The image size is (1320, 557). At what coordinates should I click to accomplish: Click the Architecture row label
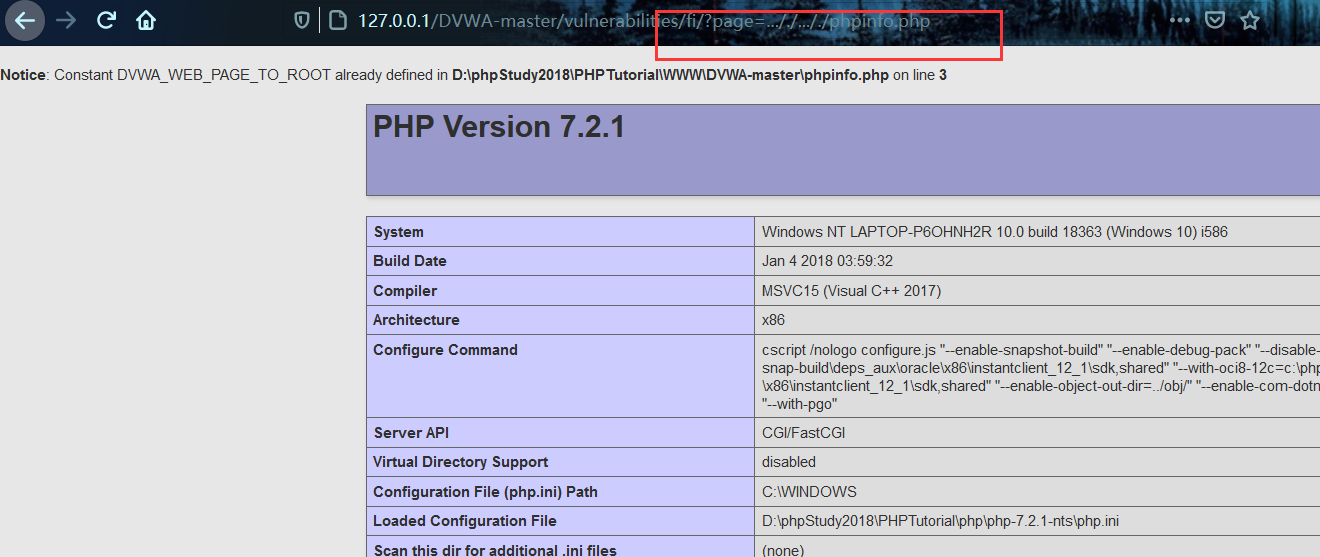(x=416, y=320)
